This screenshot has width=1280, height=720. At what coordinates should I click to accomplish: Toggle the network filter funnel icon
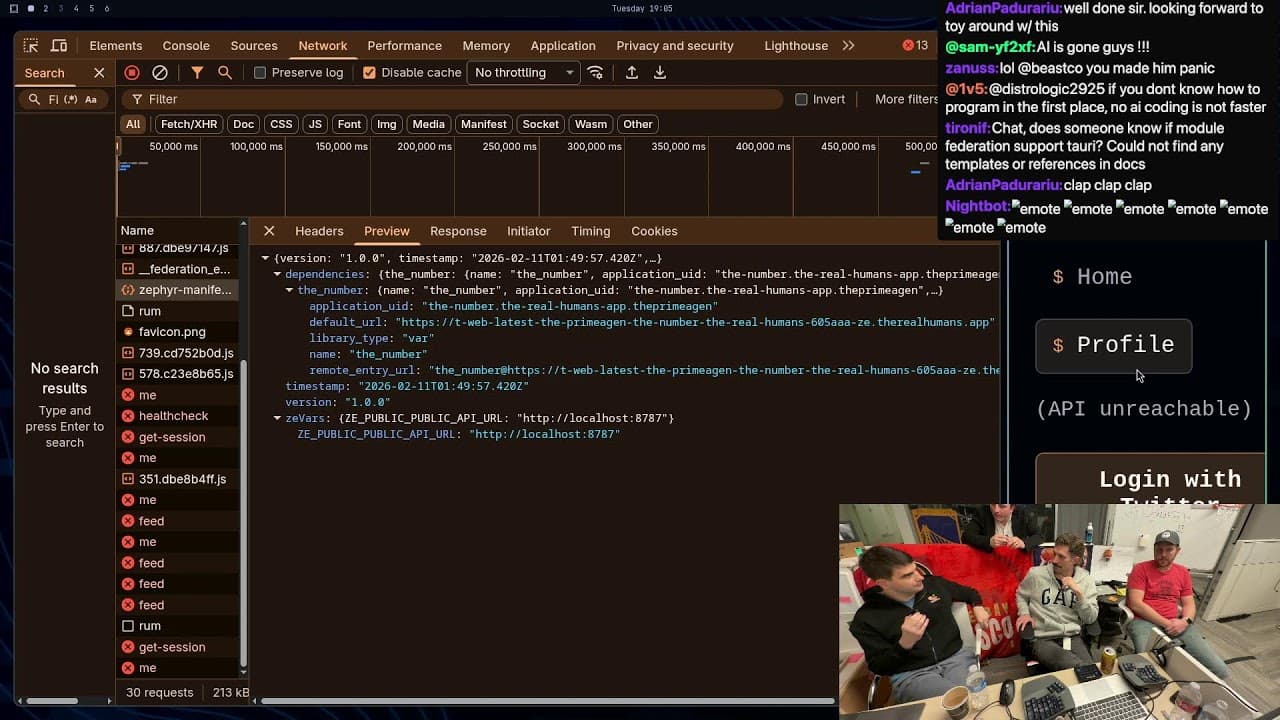(197, 73)
